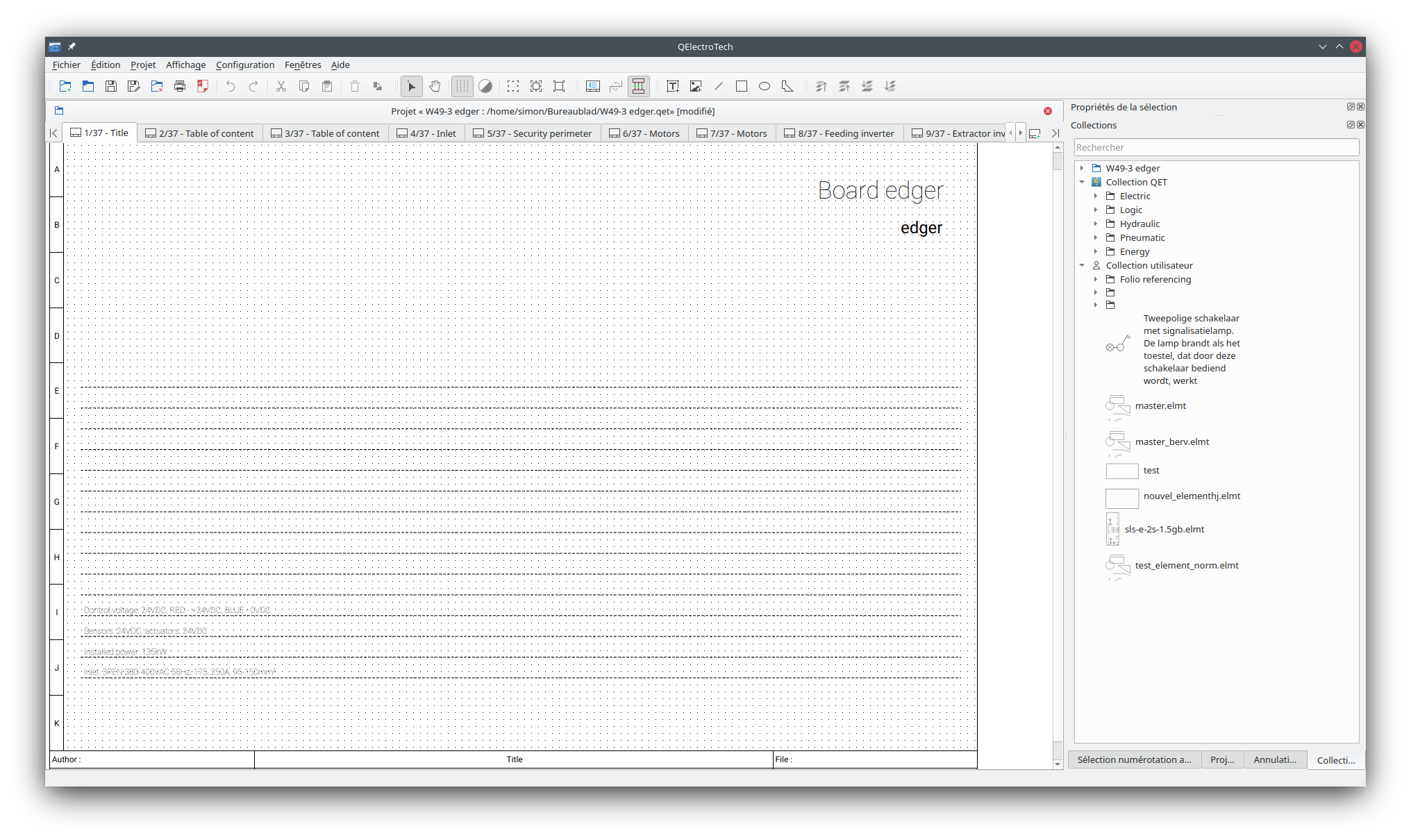Image resolution: width=1411 pixels, height=840 pixels.
Task: Click the Print toolbar icon
Action: tap(180, 86)
